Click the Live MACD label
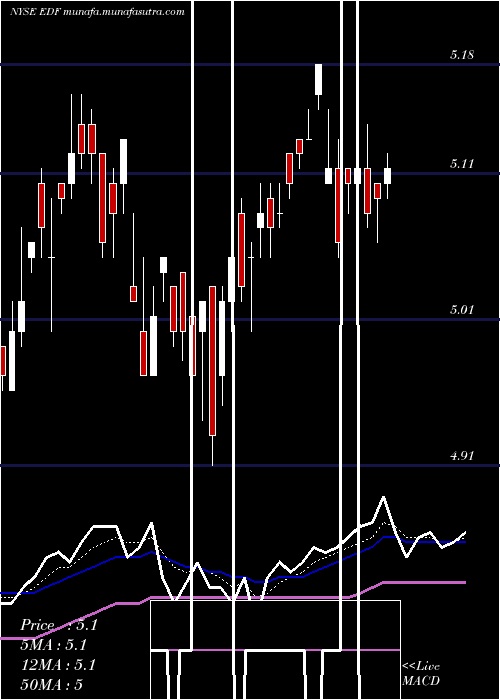Viewport: 500px width, 700px height. [421, 673]
